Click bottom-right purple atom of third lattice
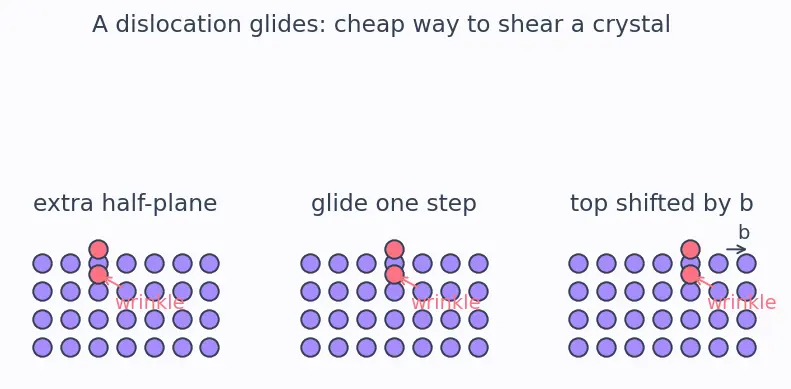The image size is (791, 389). pos(746,348)
